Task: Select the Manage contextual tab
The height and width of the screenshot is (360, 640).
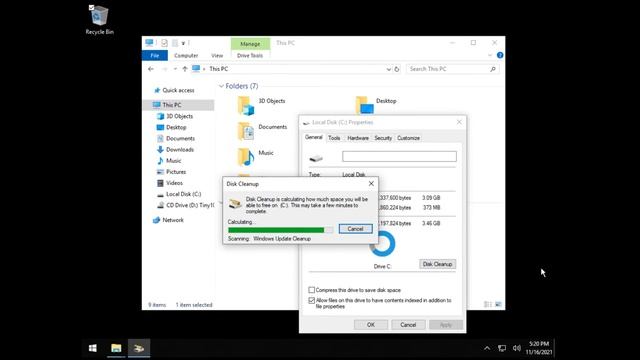Action: tap(250, 43)
